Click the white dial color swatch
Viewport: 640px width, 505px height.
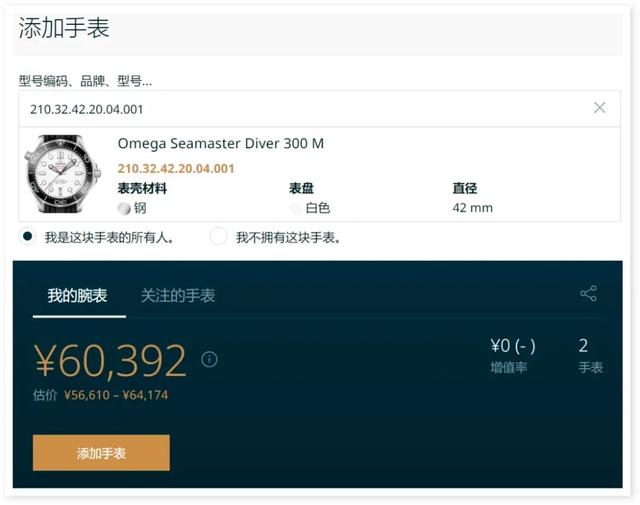[296, 208]
